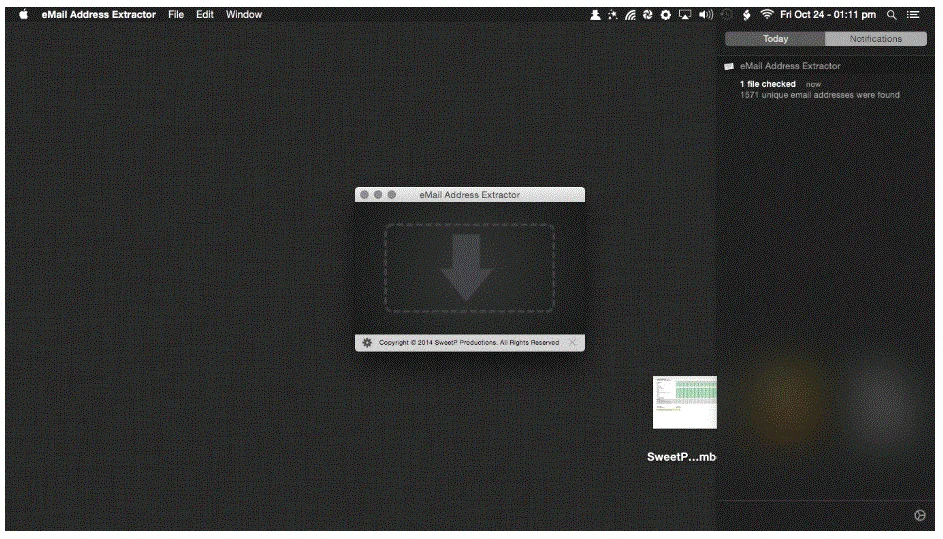This screenshot has width=943, height=539.
Task: Open the gear settings in the Extractor window
Action: (x=367, y=342)
